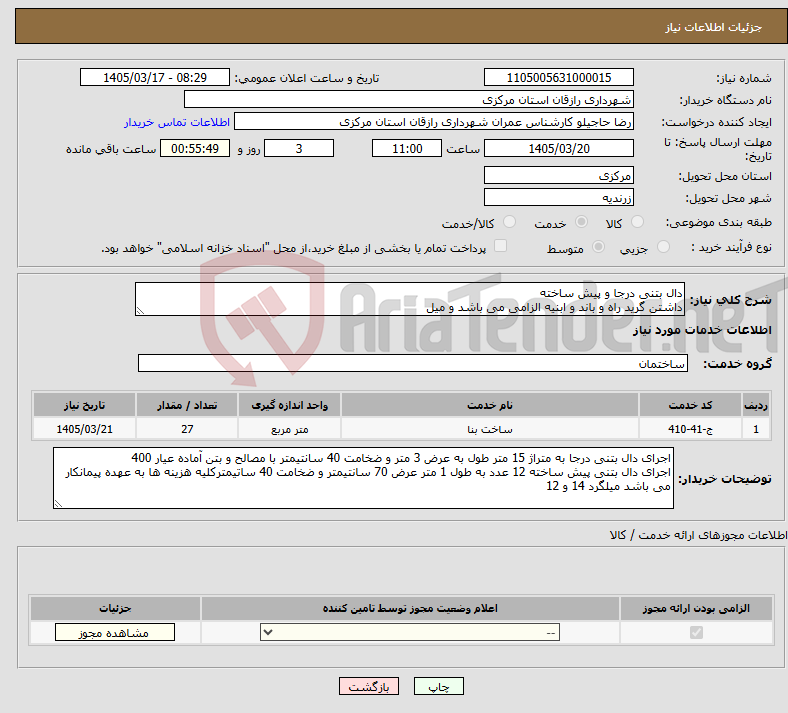Click the ساخت بنا service name cell

[x=489, y=429]
